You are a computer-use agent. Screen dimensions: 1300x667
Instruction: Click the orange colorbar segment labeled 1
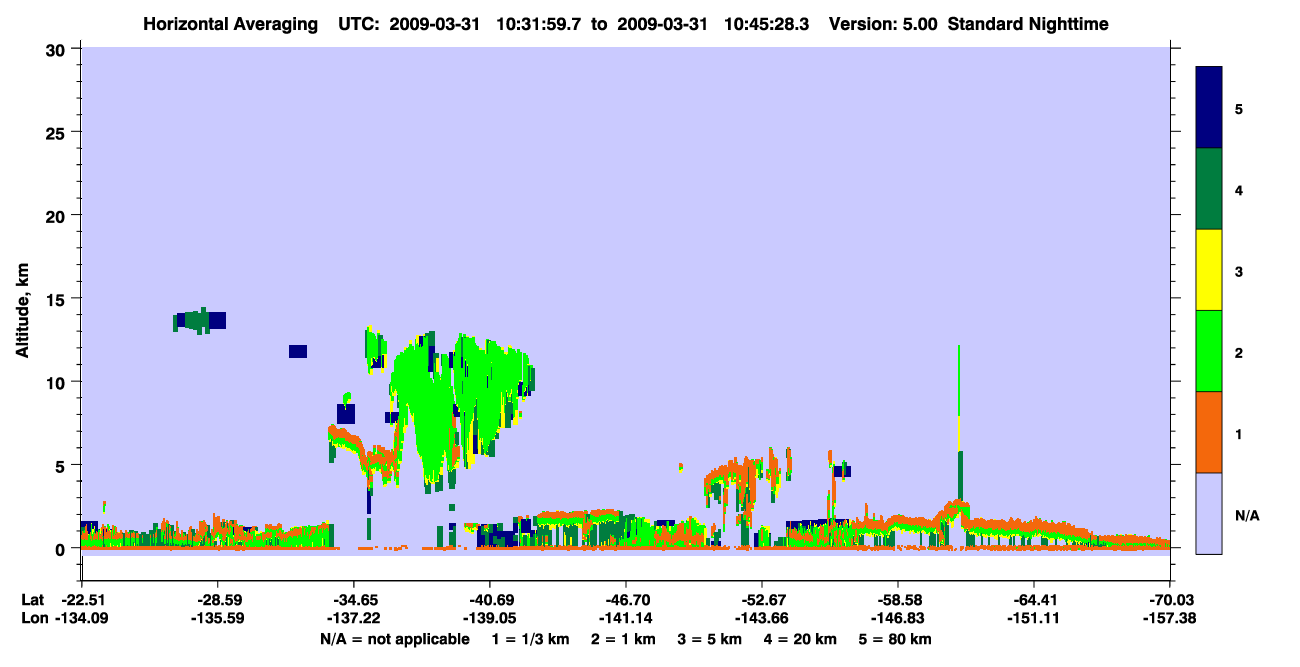1209,432
